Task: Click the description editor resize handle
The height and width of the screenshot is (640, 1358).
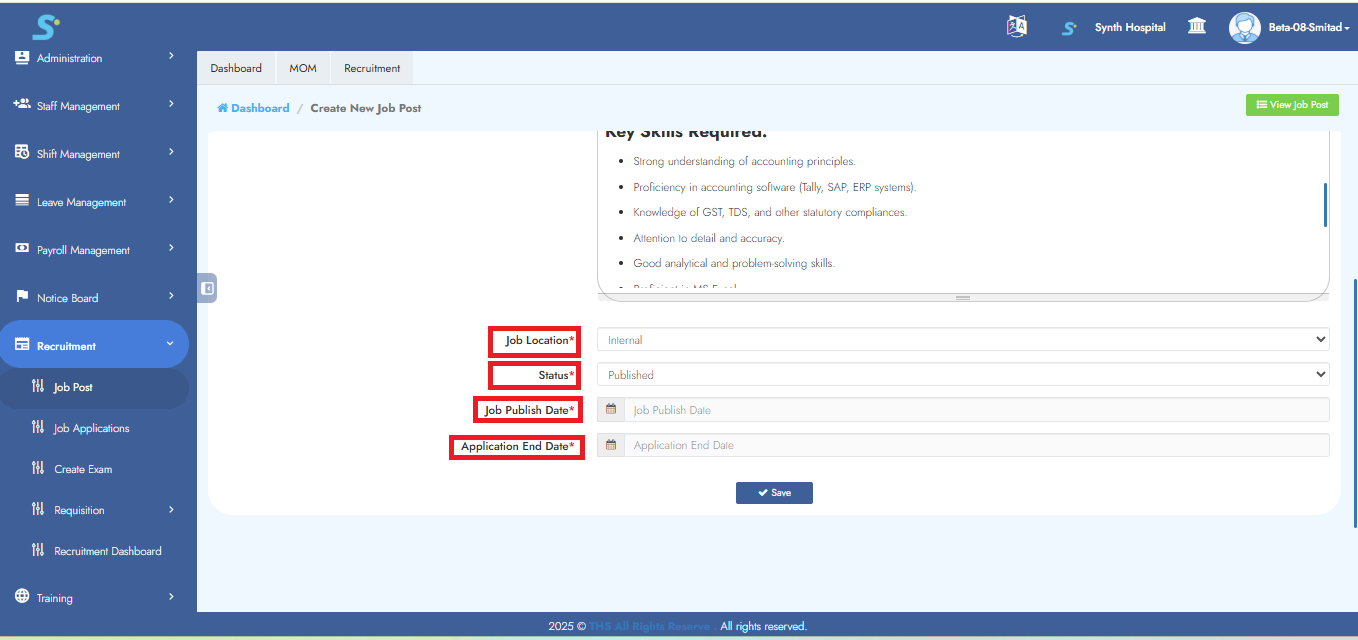Action: (x=963, y=298)
